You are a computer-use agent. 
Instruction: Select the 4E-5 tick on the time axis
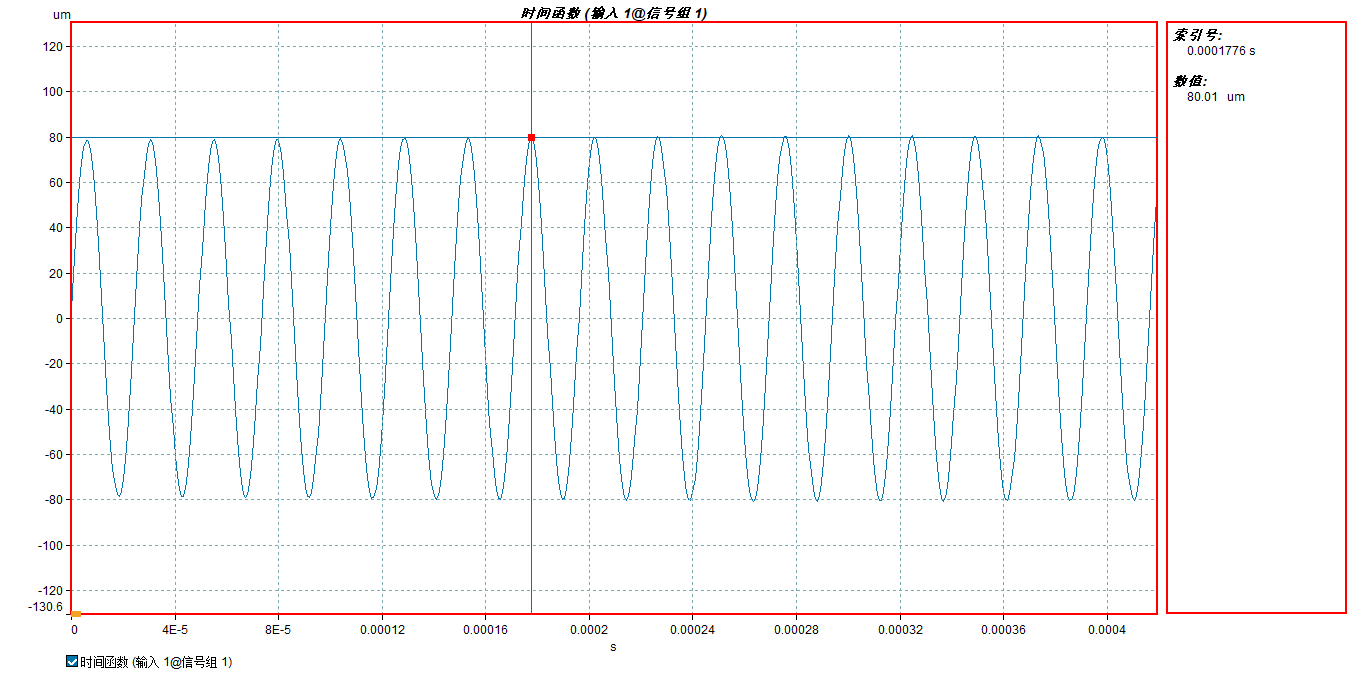tap(175, 630)
